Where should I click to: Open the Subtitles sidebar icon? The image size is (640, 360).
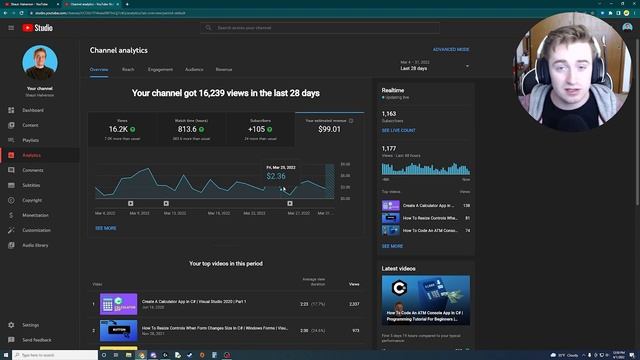click(11, 185)
